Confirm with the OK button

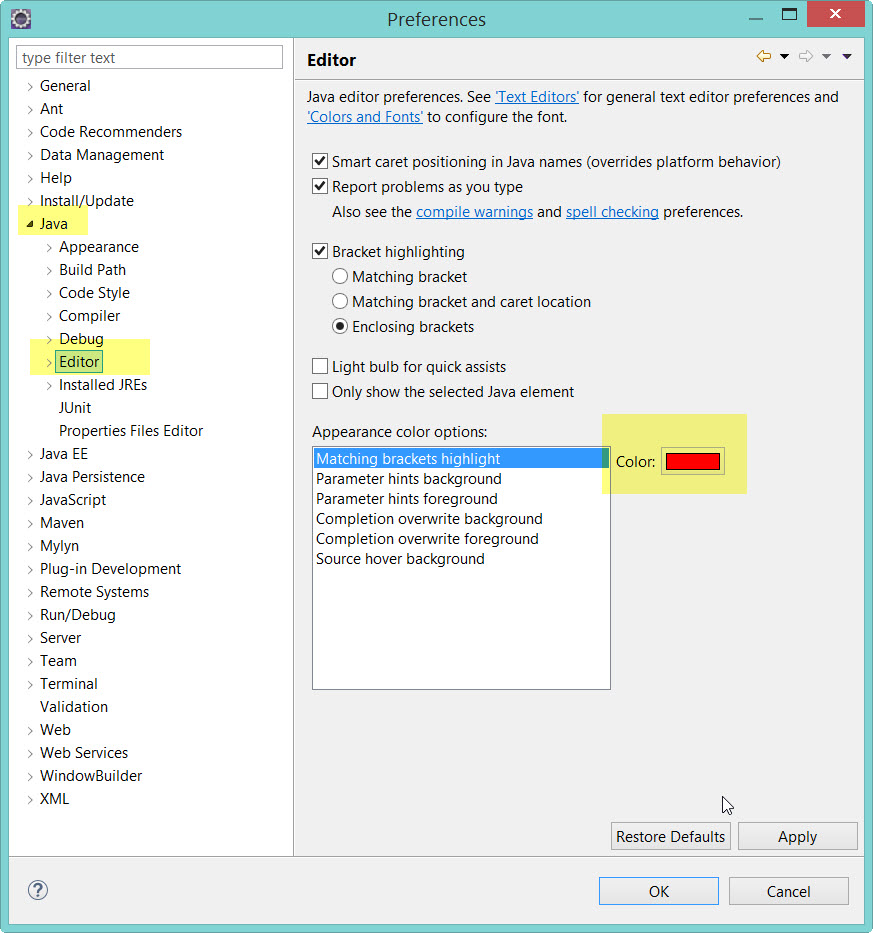coord(659,891)
